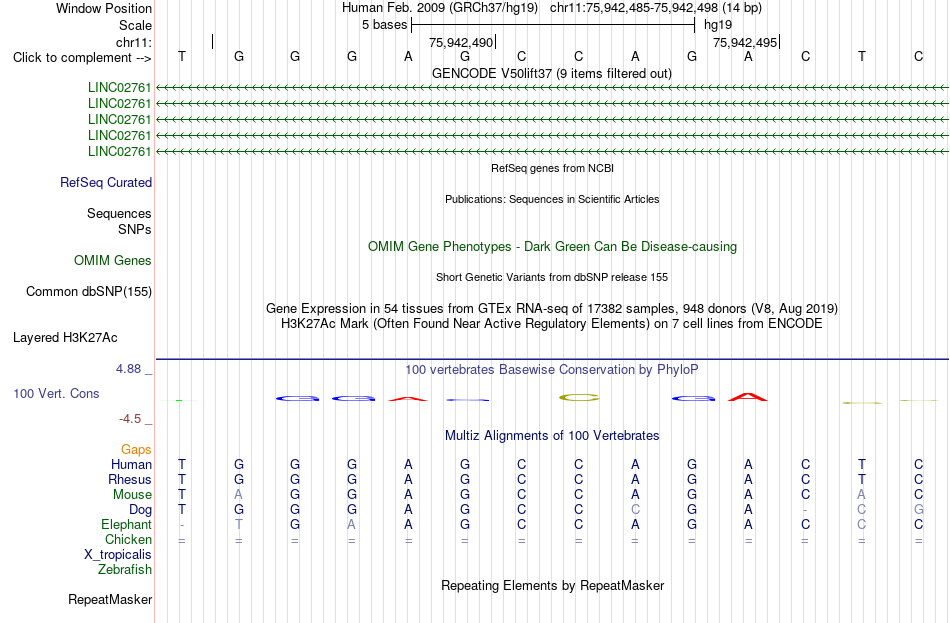Viewport: 950px width, 623px height.
Task: Select the Elephant alignment row label
Action: coord(127,525)
